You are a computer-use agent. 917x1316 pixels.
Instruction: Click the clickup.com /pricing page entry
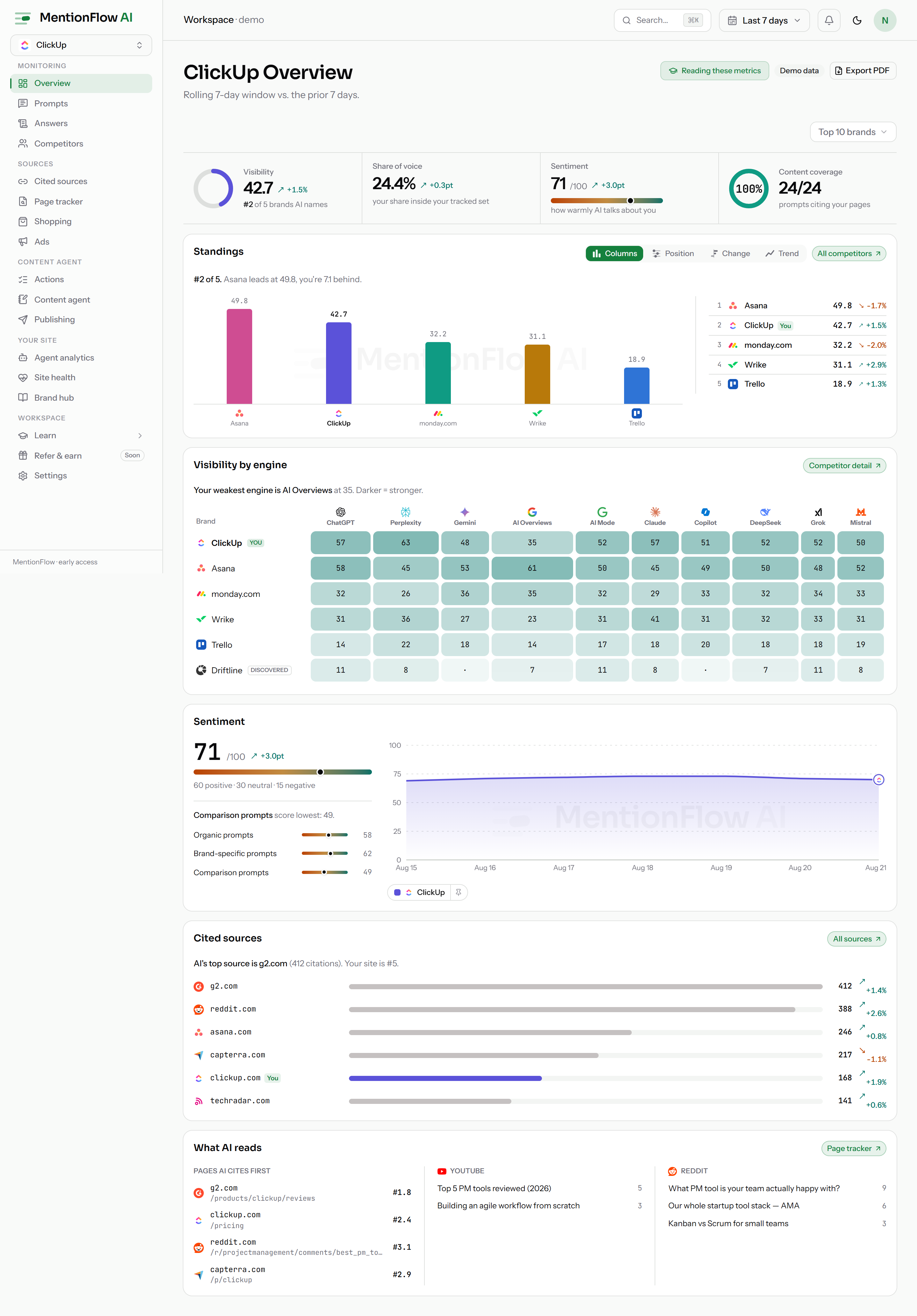302,1220
